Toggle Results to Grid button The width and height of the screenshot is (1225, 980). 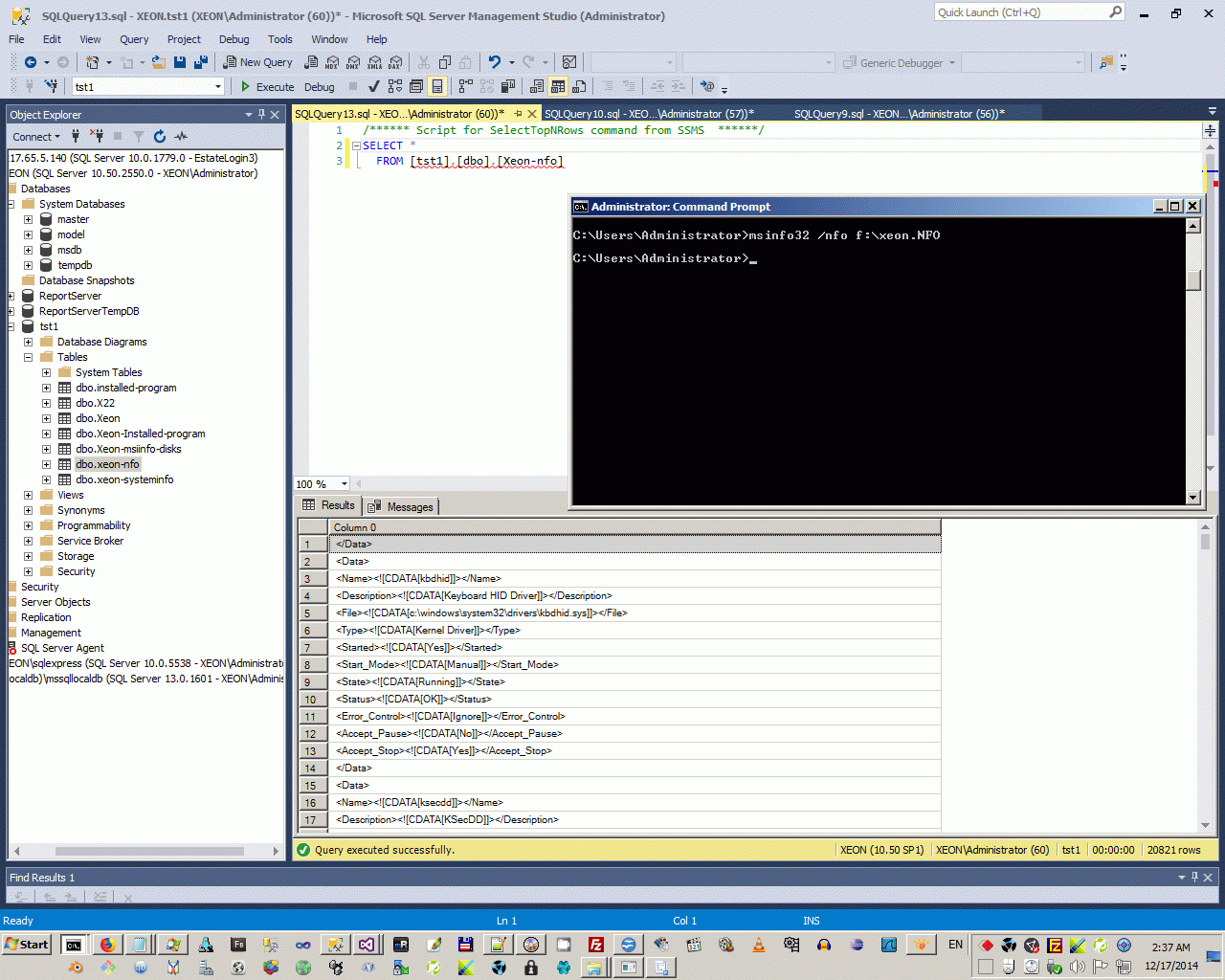(558, 86)
